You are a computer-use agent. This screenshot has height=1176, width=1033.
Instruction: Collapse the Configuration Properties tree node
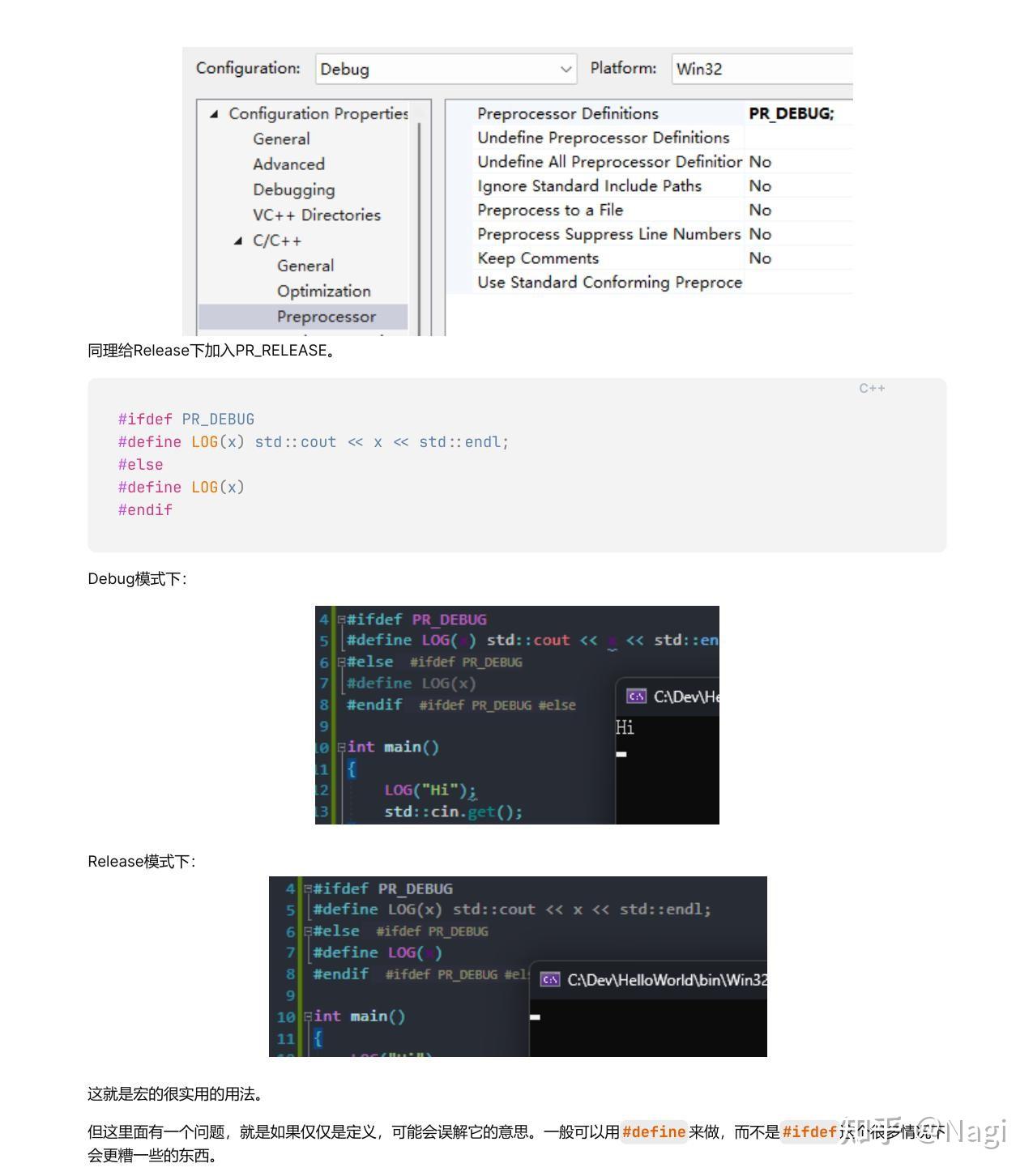[x=214, y=114]
